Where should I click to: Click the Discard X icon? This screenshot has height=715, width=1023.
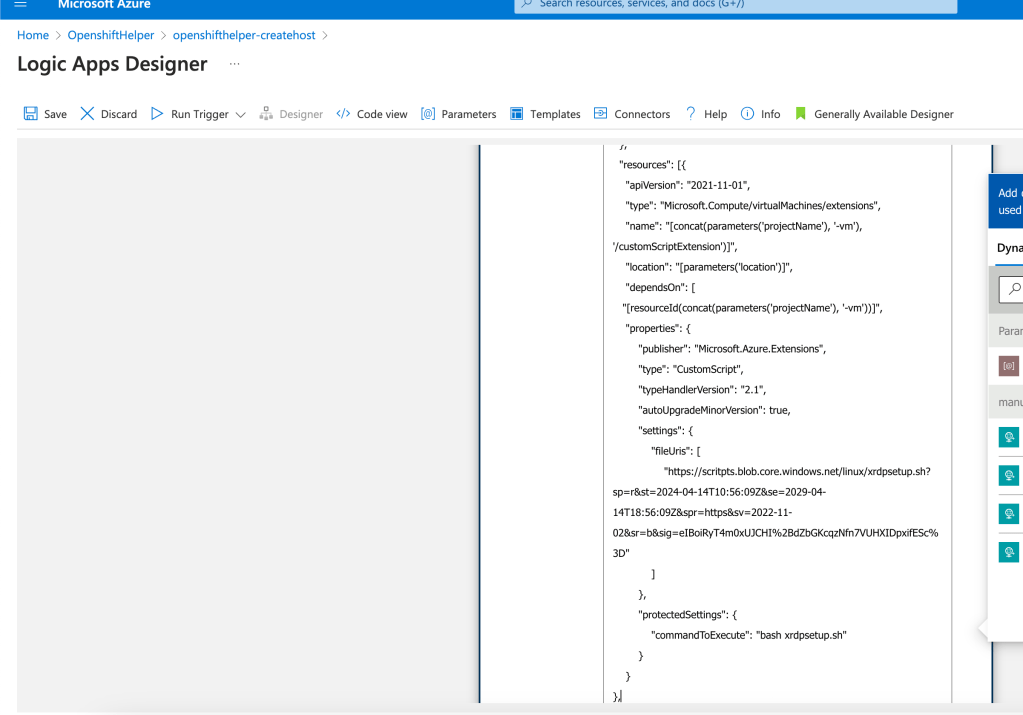pos(87,114)
